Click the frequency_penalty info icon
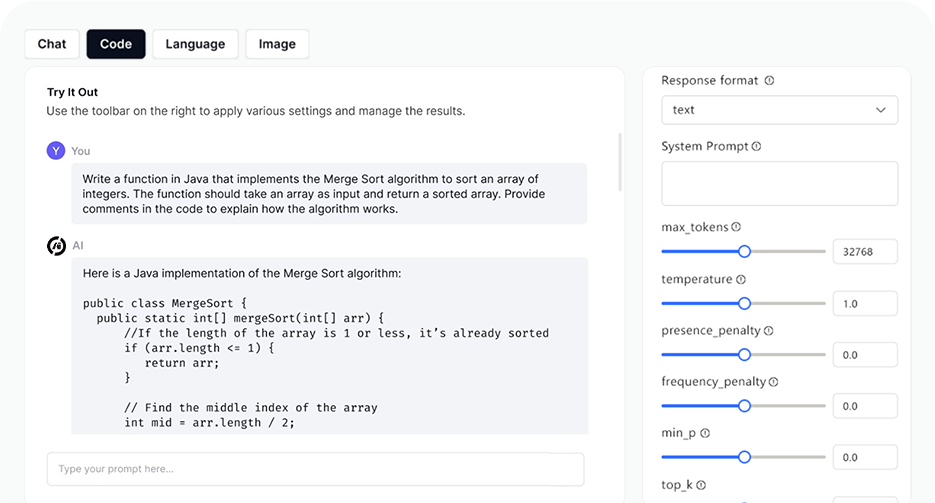The height and width of the screenshot is (503, 935). coord(773,382)
